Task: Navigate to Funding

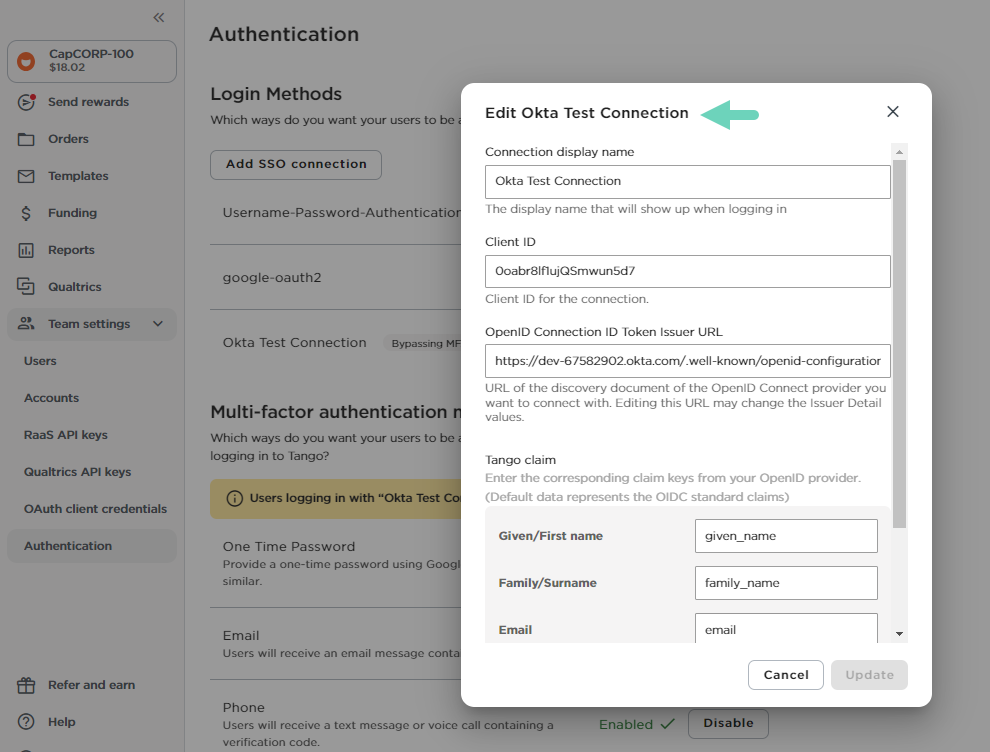Action: tap(73, 213)
